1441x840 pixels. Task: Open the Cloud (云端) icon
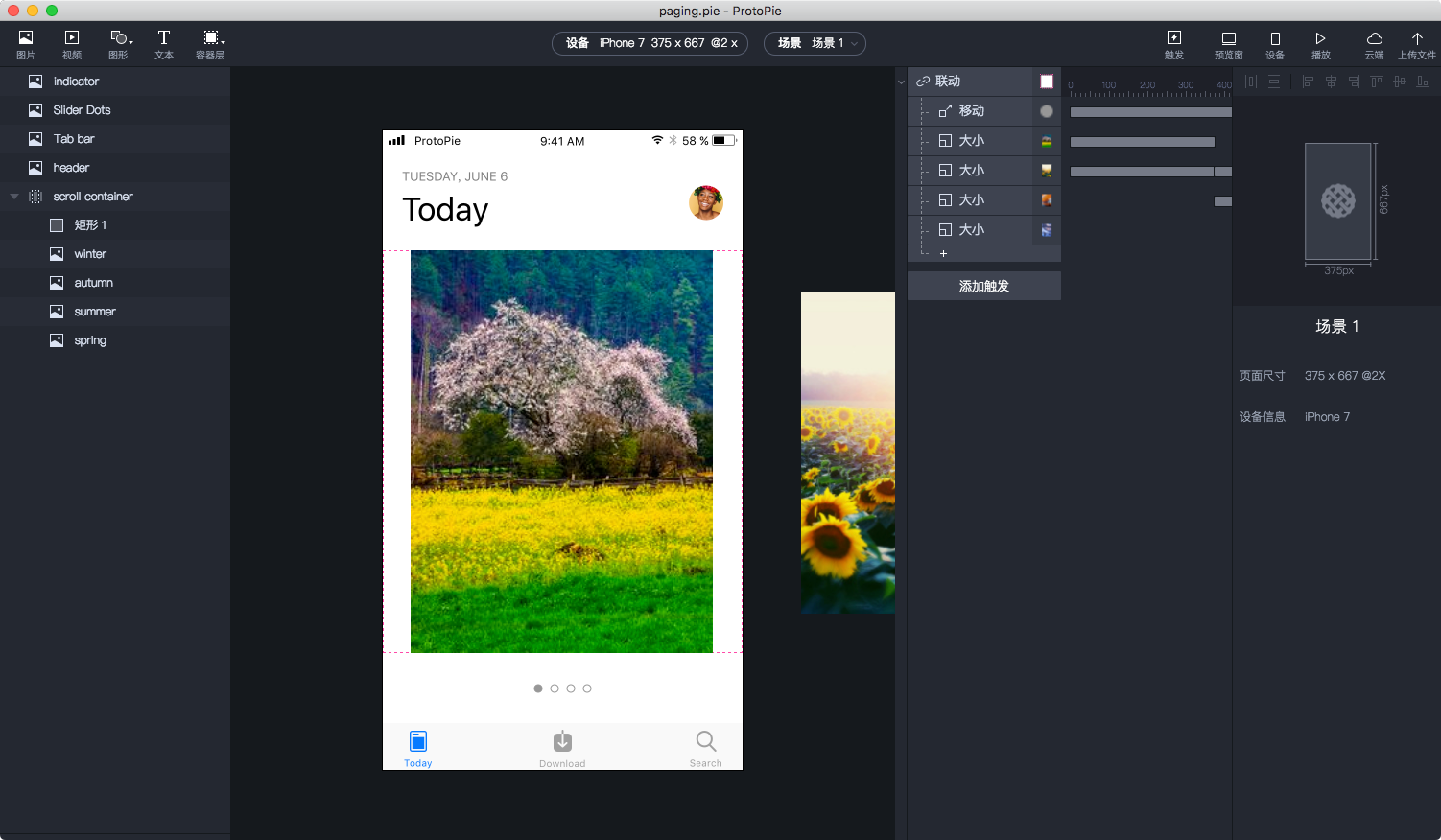(1374, 44)
